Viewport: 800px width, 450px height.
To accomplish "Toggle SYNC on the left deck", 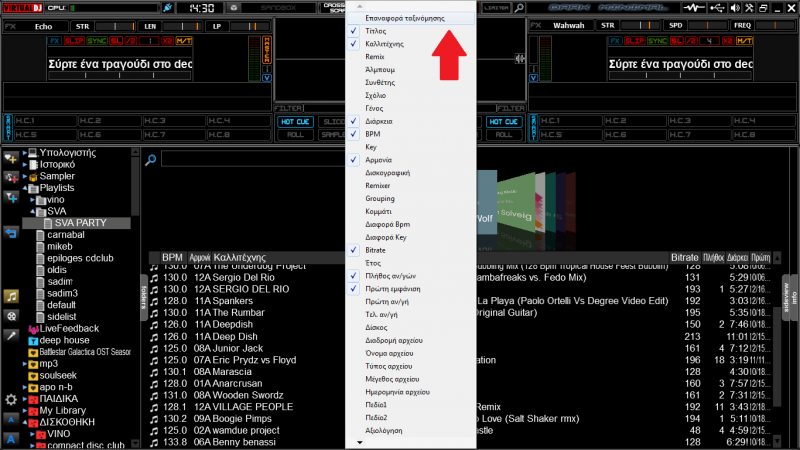I will coord(97,41).
